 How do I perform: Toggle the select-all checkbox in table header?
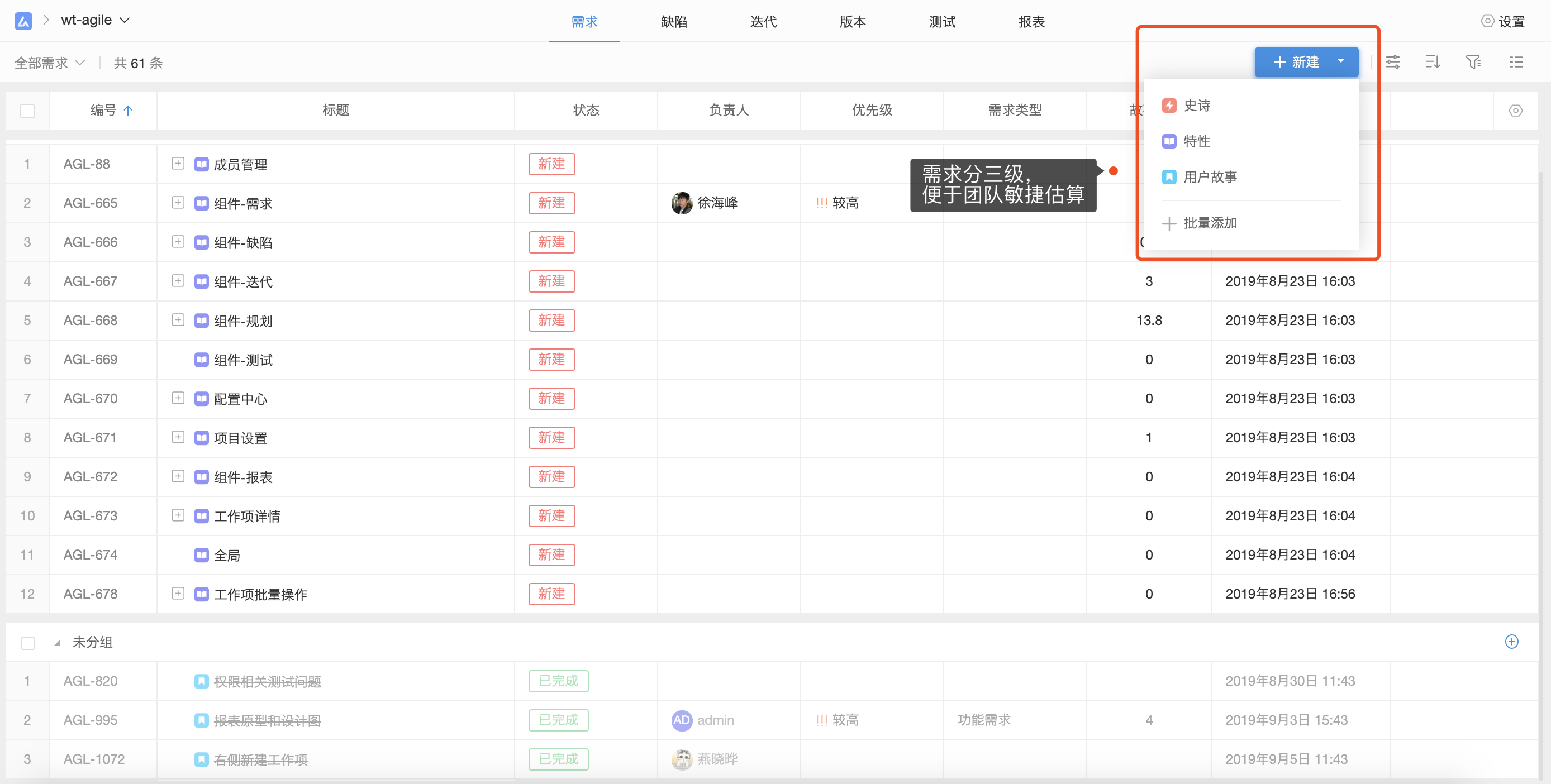[x=28, y=111]
